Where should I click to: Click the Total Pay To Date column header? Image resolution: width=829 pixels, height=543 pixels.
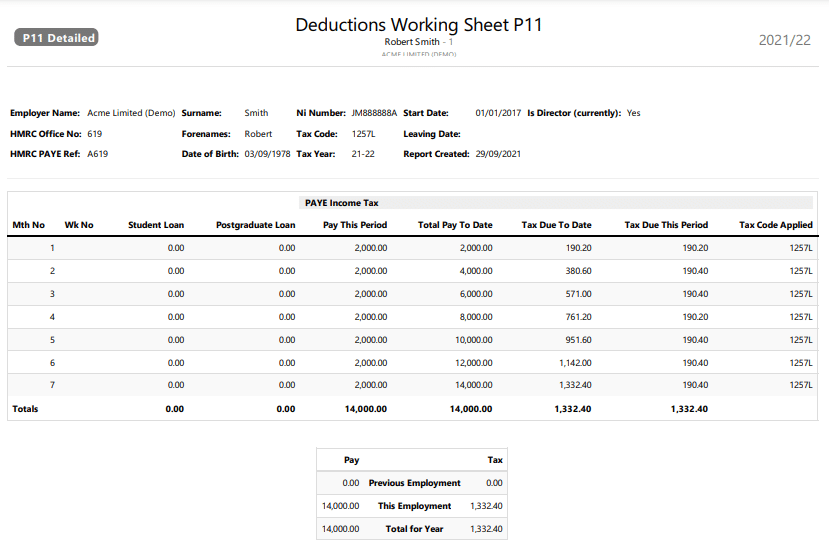click(x=455, y=225)
